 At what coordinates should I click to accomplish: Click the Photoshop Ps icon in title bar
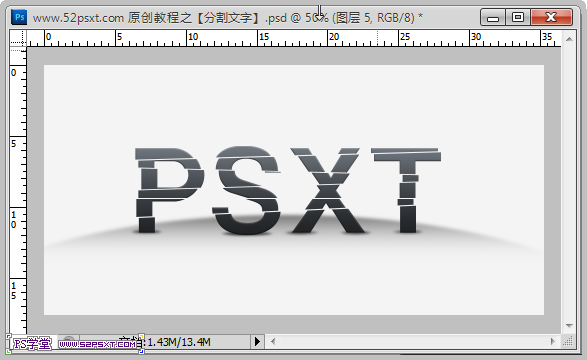pos(19,17)
